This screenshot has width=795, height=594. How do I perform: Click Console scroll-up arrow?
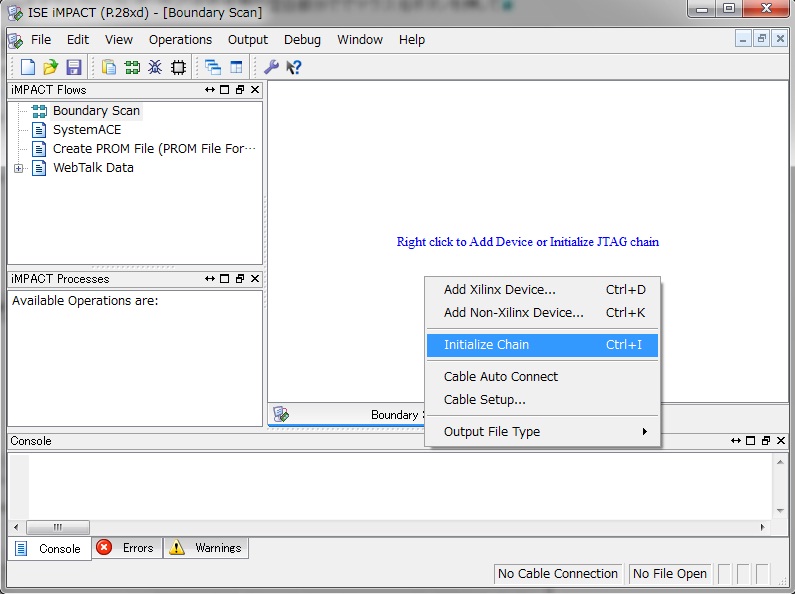click(780, 462)
